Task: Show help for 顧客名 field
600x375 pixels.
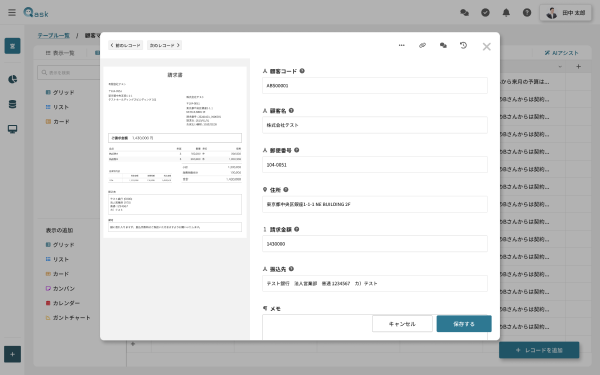Action: coord(291,111)
